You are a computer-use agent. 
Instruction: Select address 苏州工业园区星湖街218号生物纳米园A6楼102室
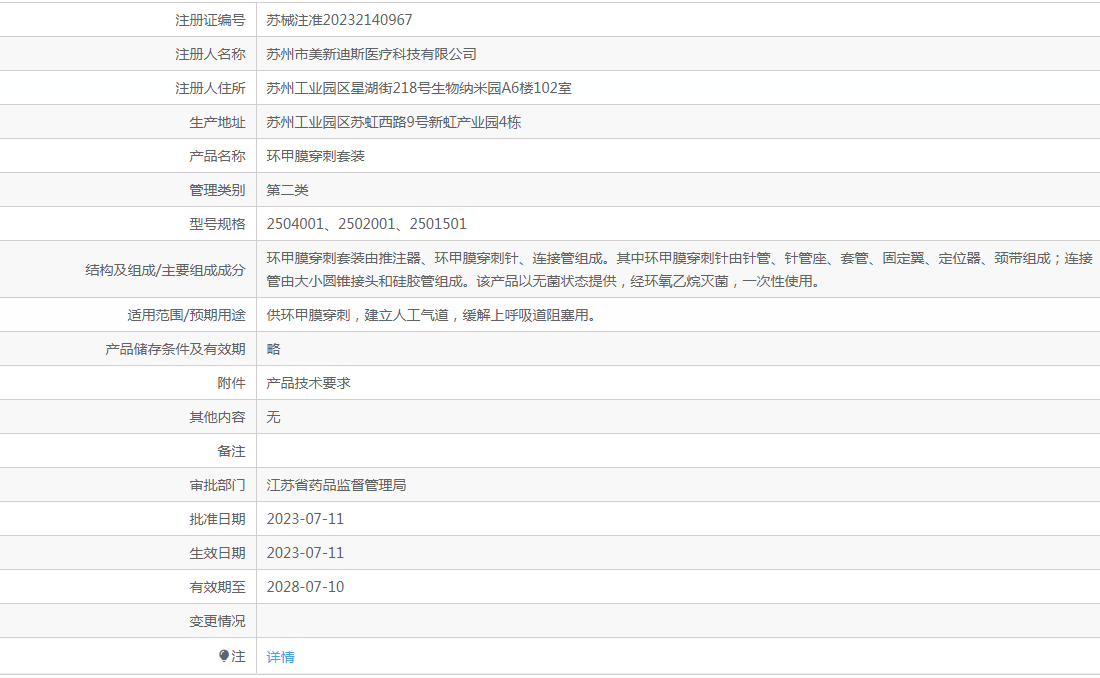pyautogui.click(x=419, y=88)
